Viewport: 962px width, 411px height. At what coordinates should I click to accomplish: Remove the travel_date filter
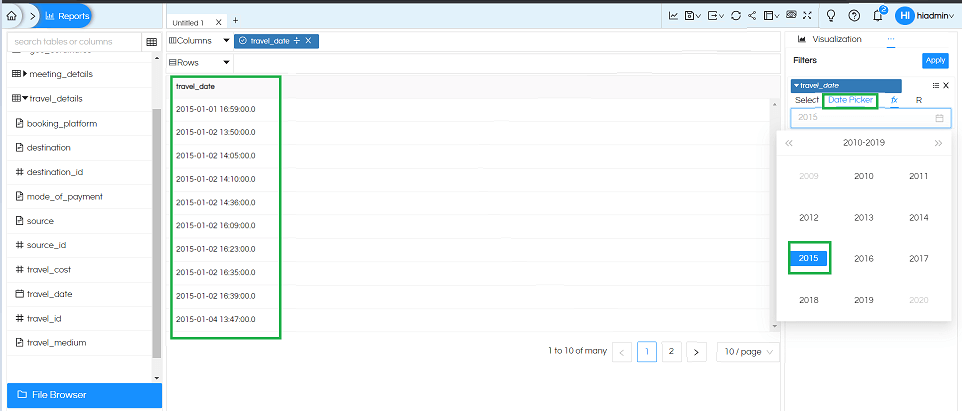click(x=945, y=86)
